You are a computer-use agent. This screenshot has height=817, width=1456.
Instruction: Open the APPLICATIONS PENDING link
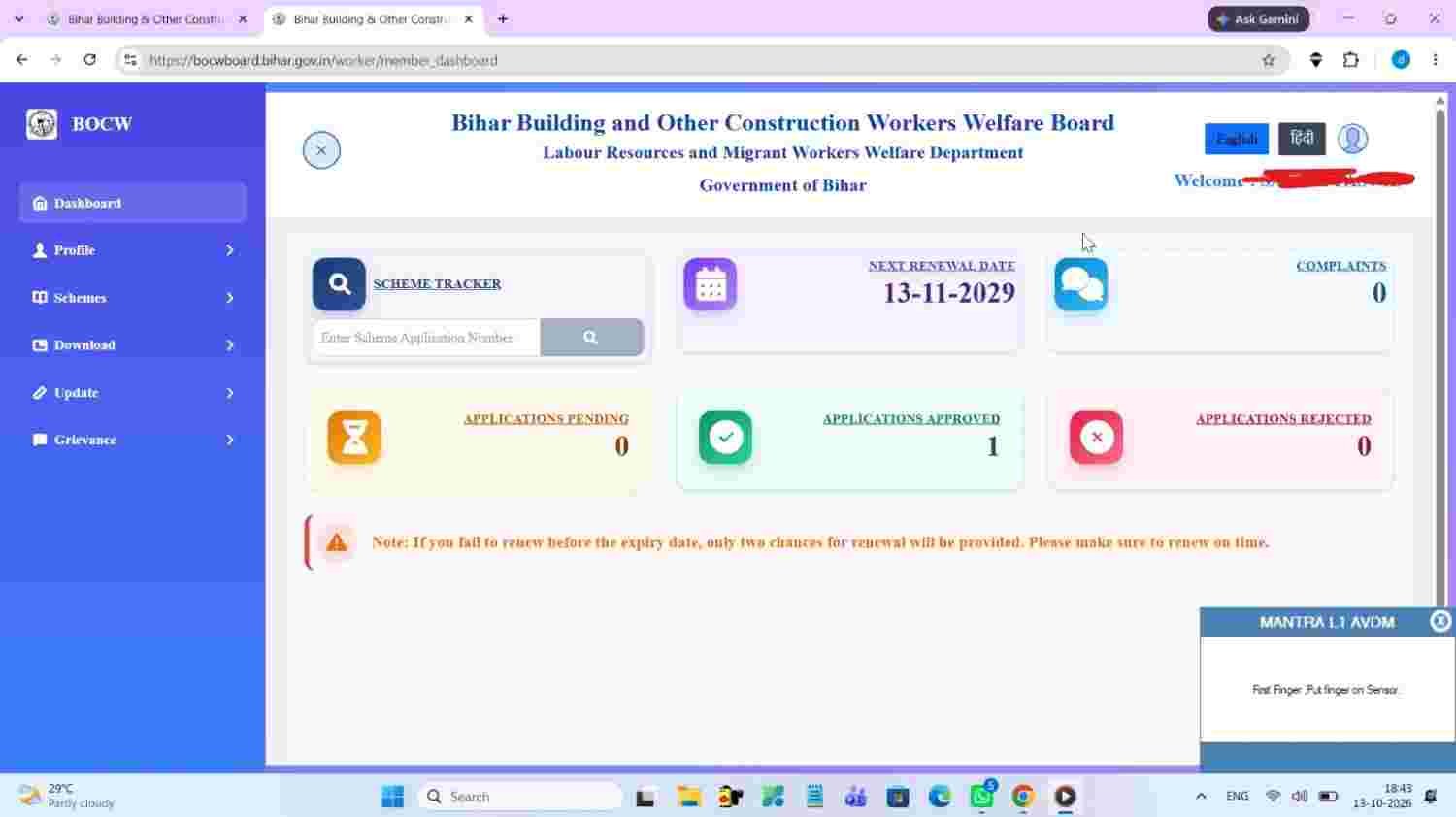point(546,419)
